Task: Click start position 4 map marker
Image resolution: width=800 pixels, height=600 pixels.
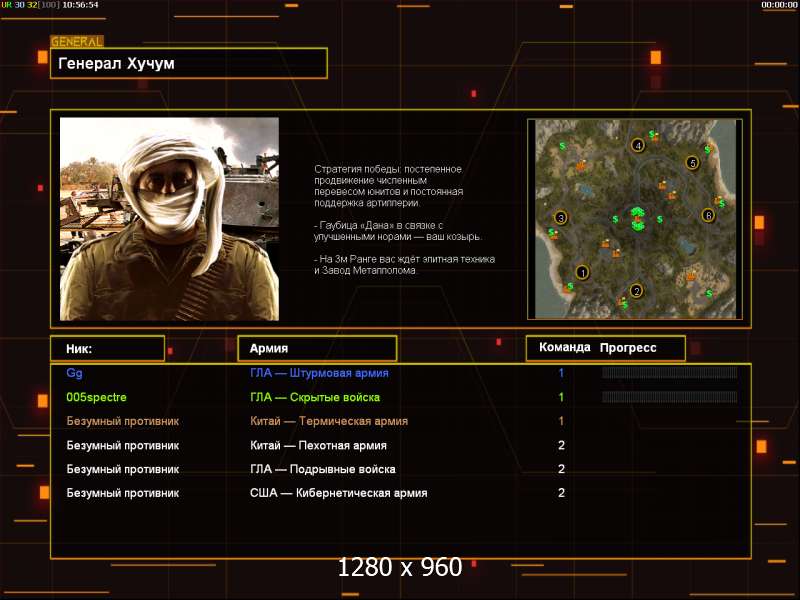Action: (x=638, y=145)
